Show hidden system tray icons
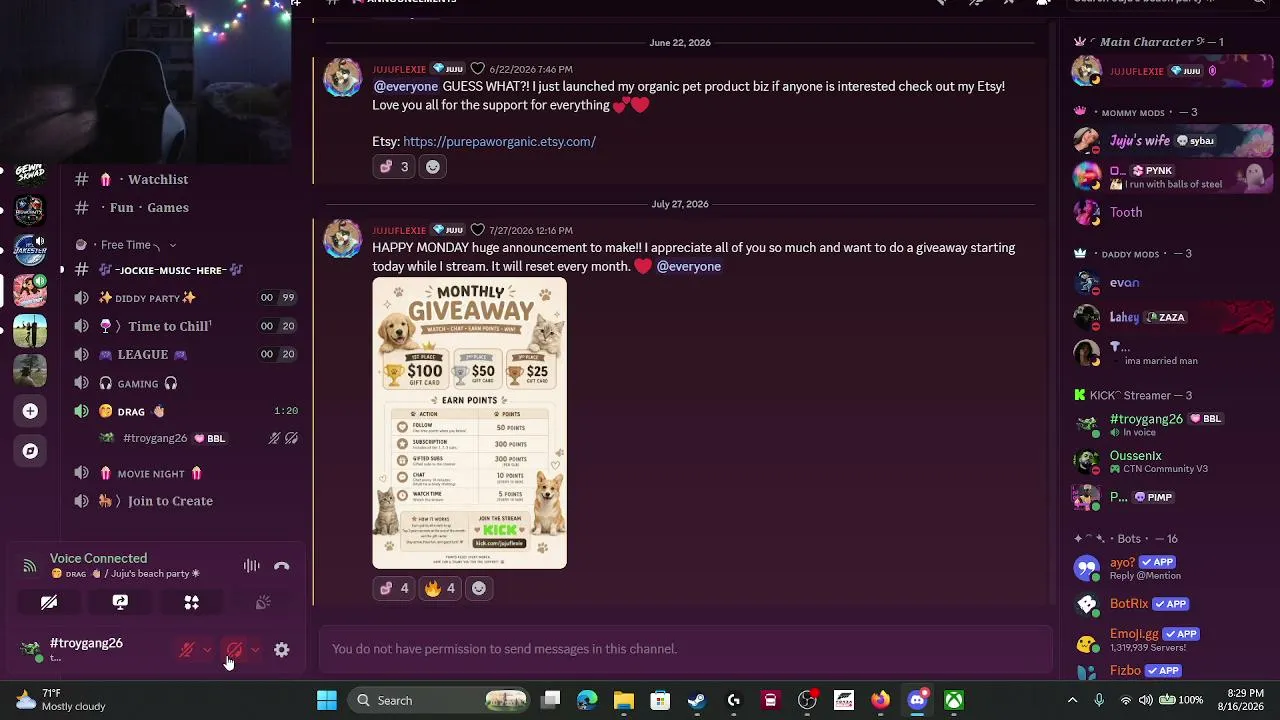Image resolution: width=1280 pixels, height=720 pixels. [1072, 700]
